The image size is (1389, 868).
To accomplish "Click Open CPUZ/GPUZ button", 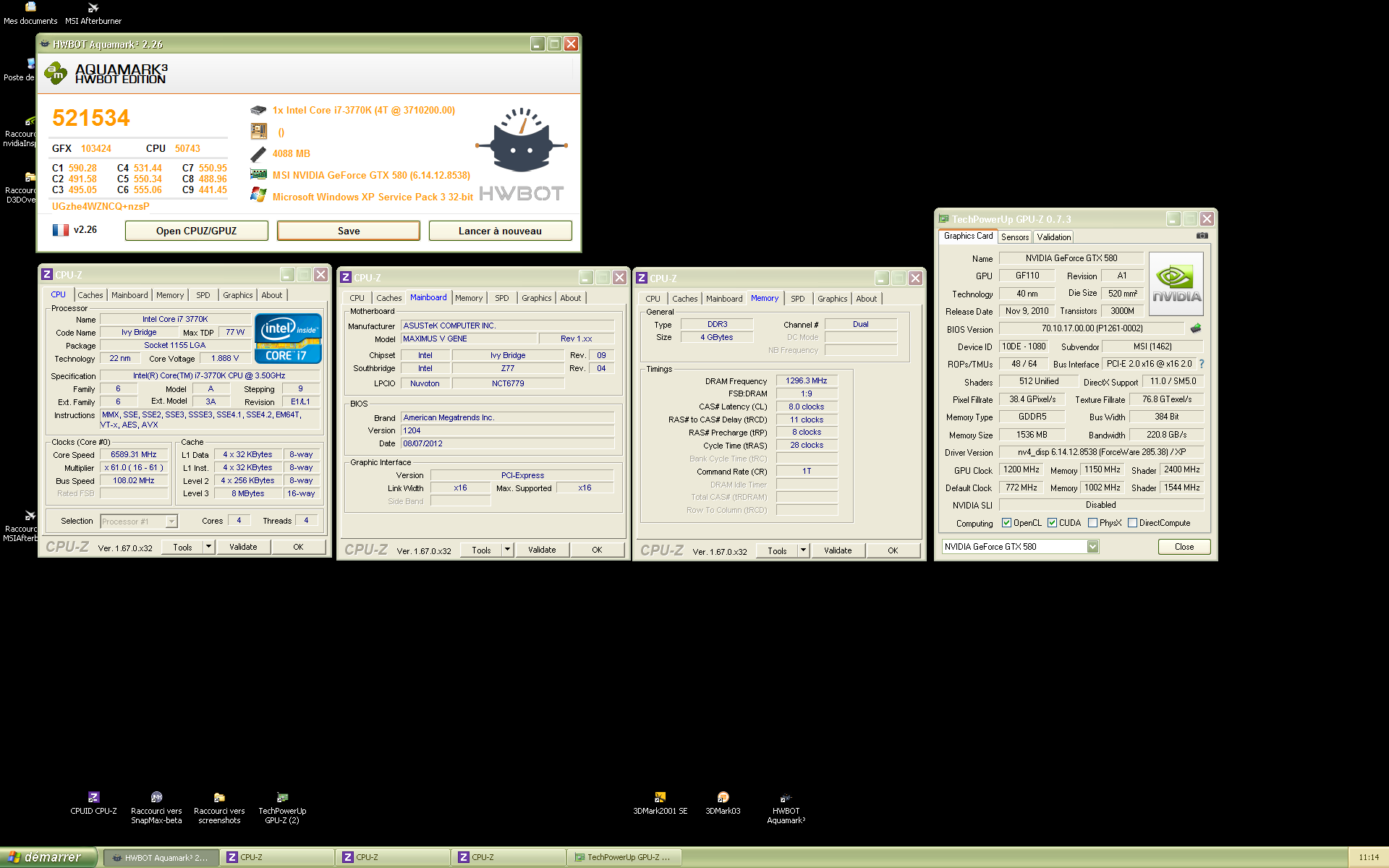I will 196,231.
